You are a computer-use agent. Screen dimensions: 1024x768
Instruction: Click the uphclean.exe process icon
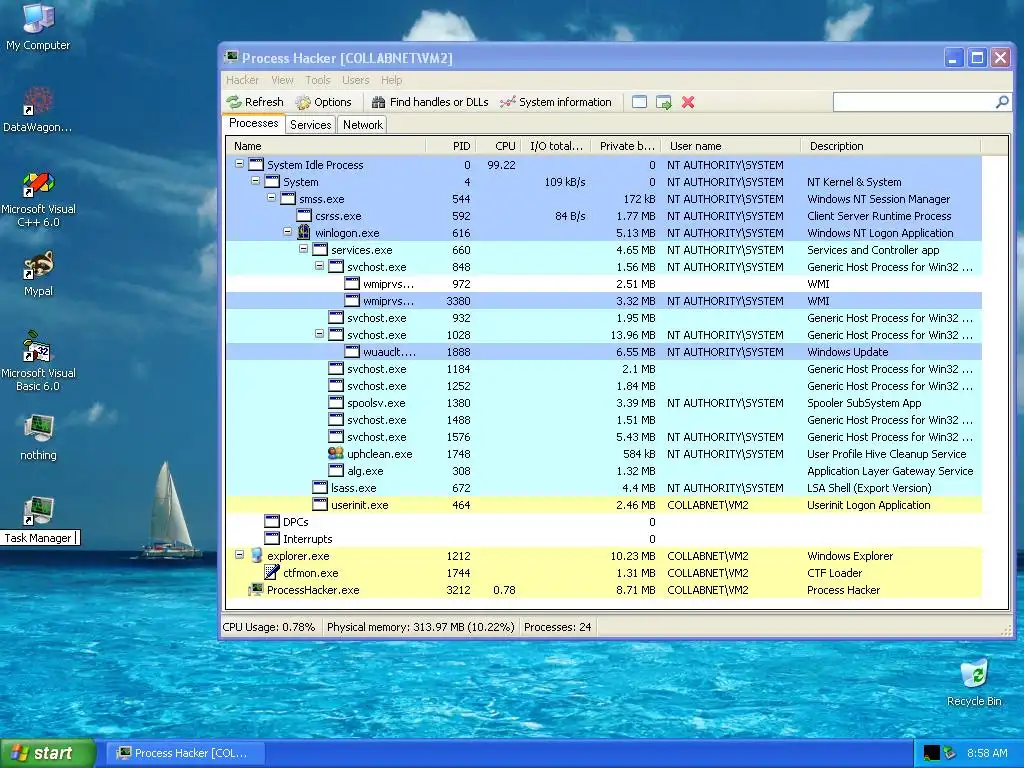pos(336,453)
